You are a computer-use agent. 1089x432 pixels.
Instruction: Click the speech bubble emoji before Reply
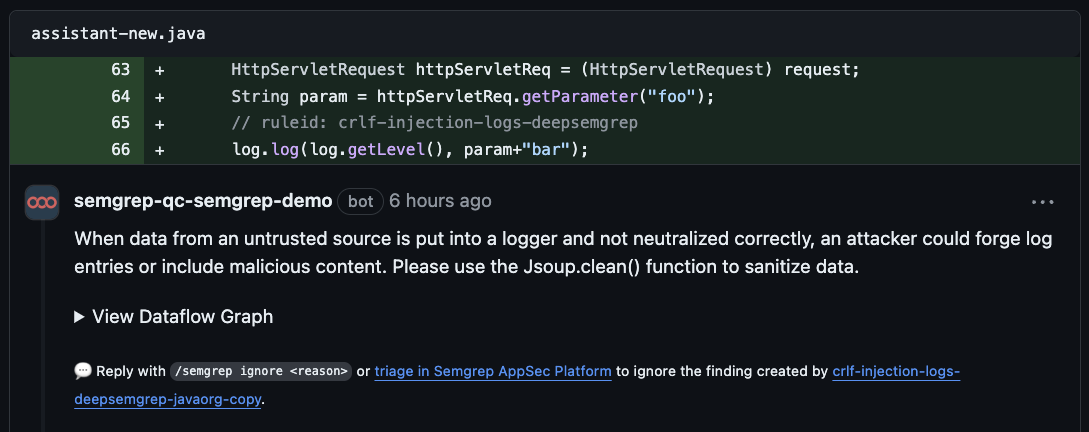tap(83, 371)
